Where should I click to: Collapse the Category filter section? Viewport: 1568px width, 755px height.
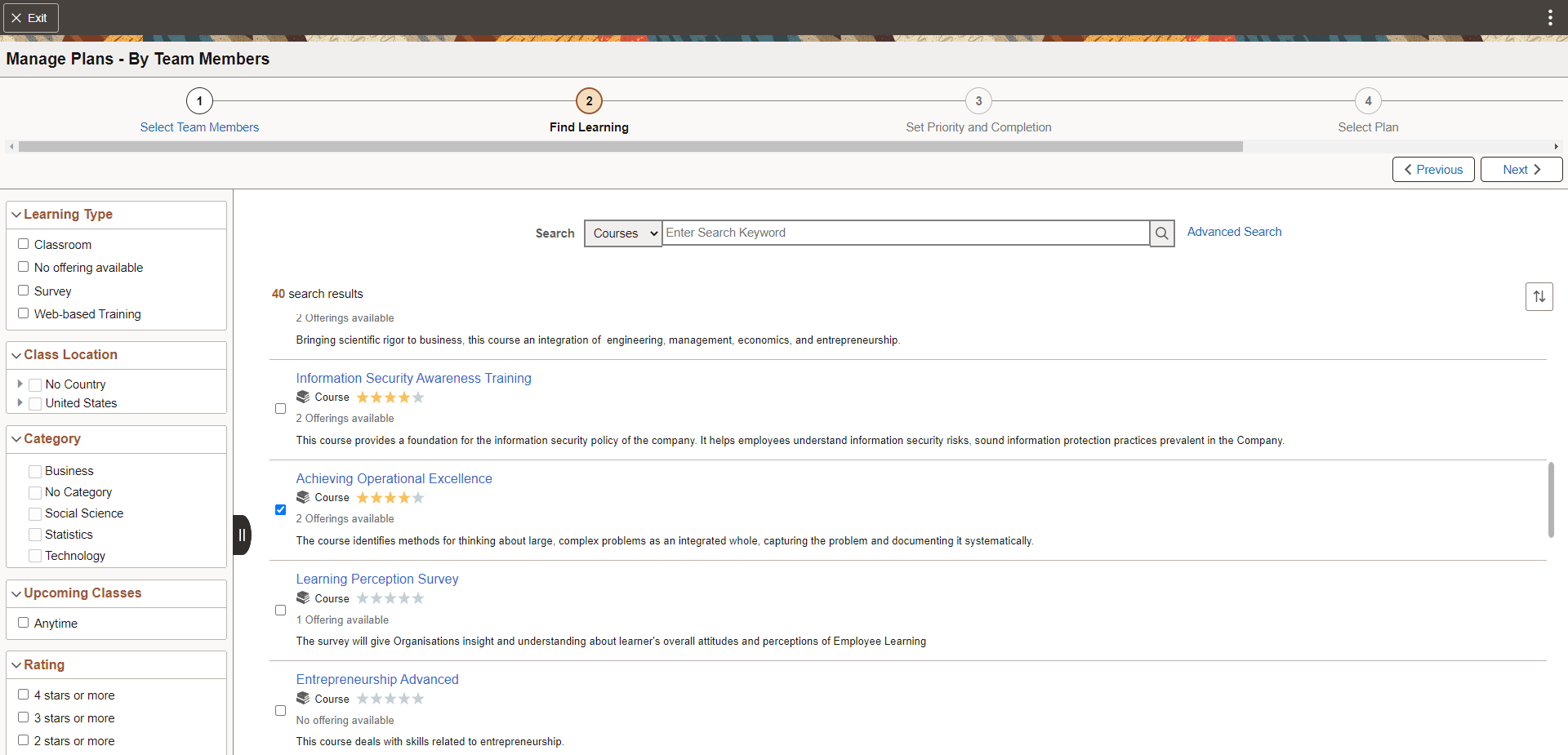click(16, 438)
